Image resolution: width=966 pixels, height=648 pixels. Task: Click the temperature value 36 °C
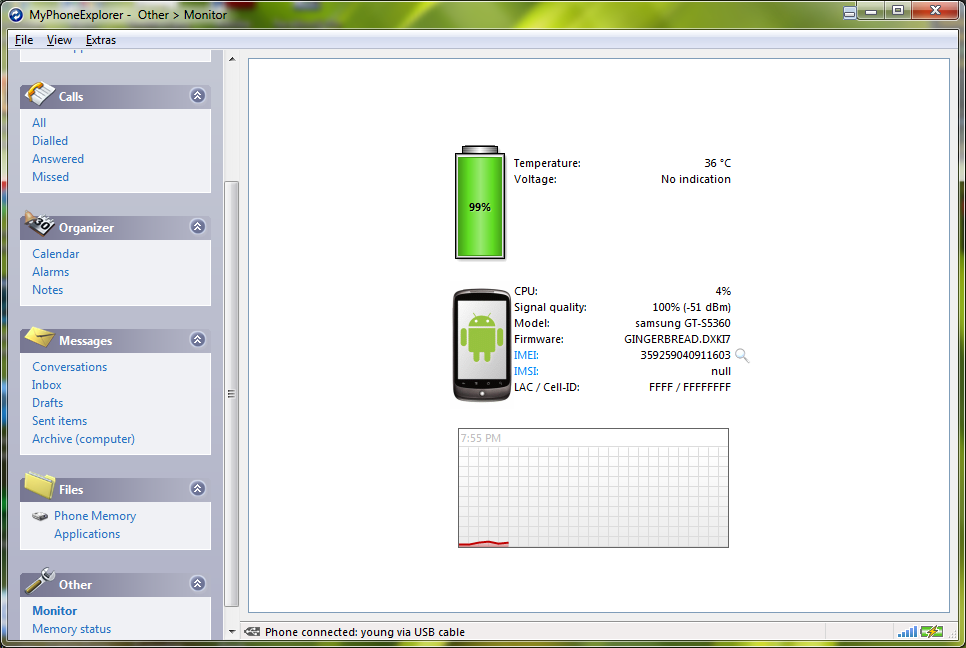pyautogui.click(x=718, y=163)
